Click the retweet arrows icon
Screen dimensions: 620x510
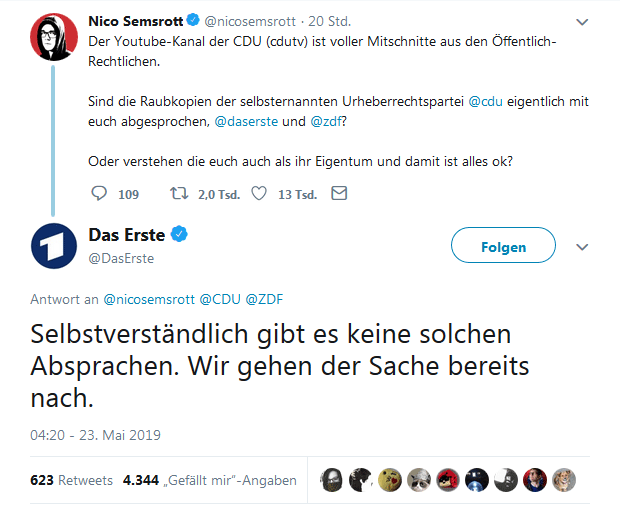click(x=179, y=194)
